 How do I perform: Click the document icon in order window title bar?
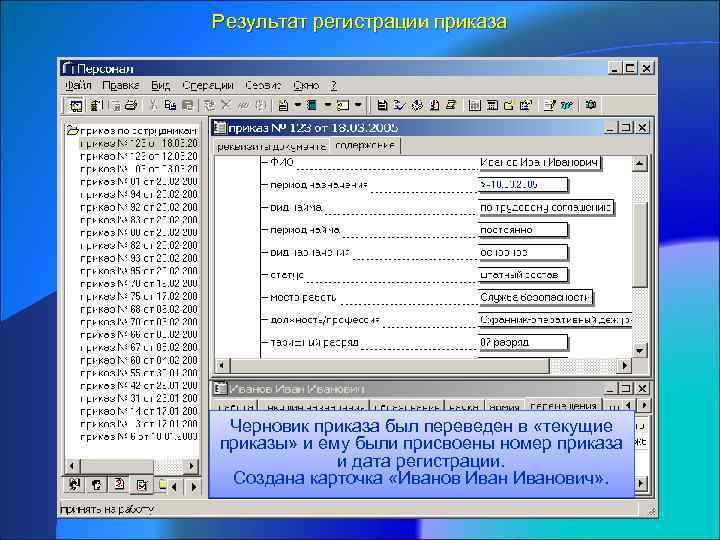[220, 127]
